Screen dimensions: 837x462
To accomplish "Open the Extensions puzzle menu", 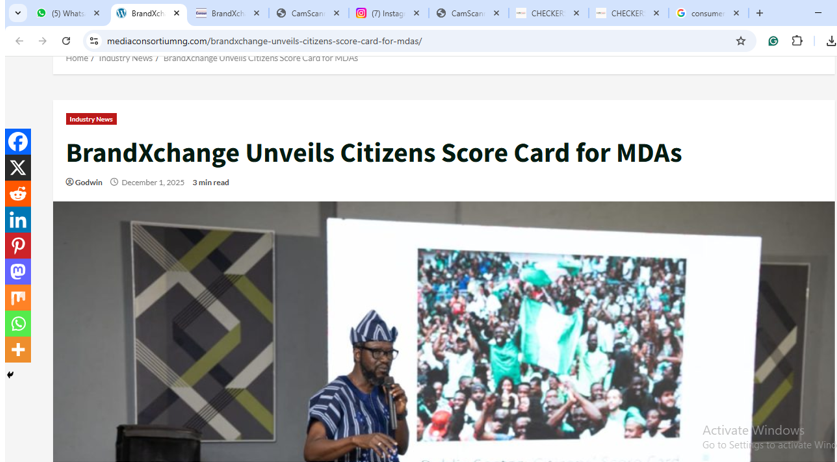I will (x=797, y=41).
